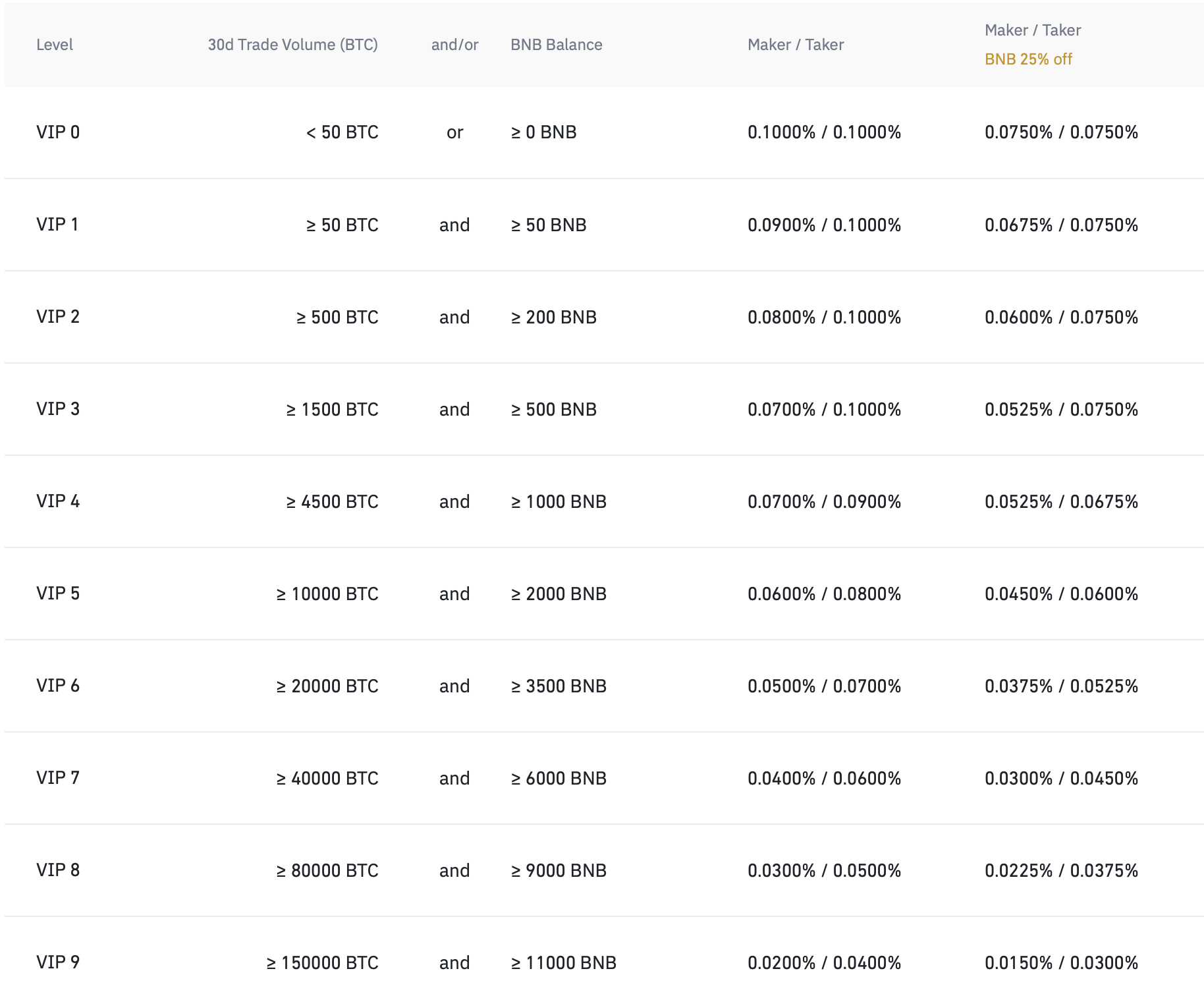Click the 0.0750% / 0.0750% discounted fee cell
Image resolution: width=1204 pixels, height=1000 pixels.
tap(1062, 132)
